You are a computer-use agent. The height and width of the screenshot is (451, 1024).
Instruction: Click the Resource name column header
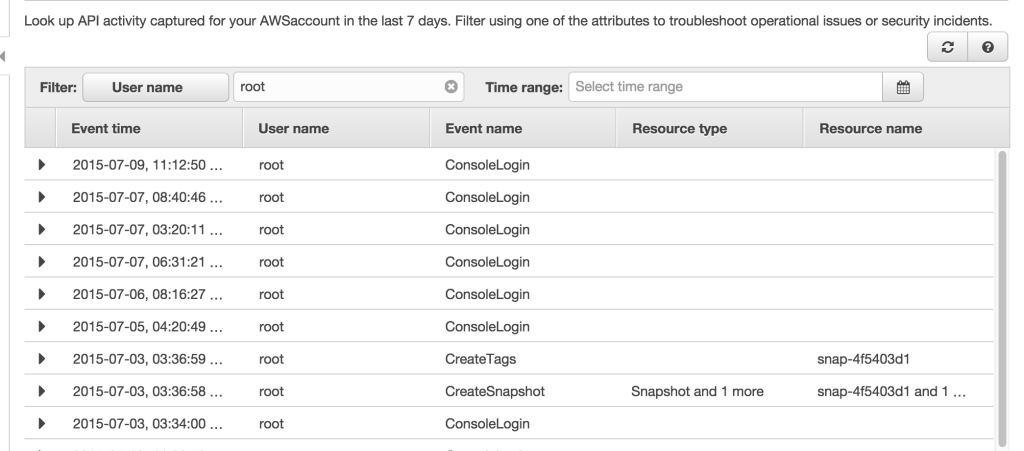point(869,128)
